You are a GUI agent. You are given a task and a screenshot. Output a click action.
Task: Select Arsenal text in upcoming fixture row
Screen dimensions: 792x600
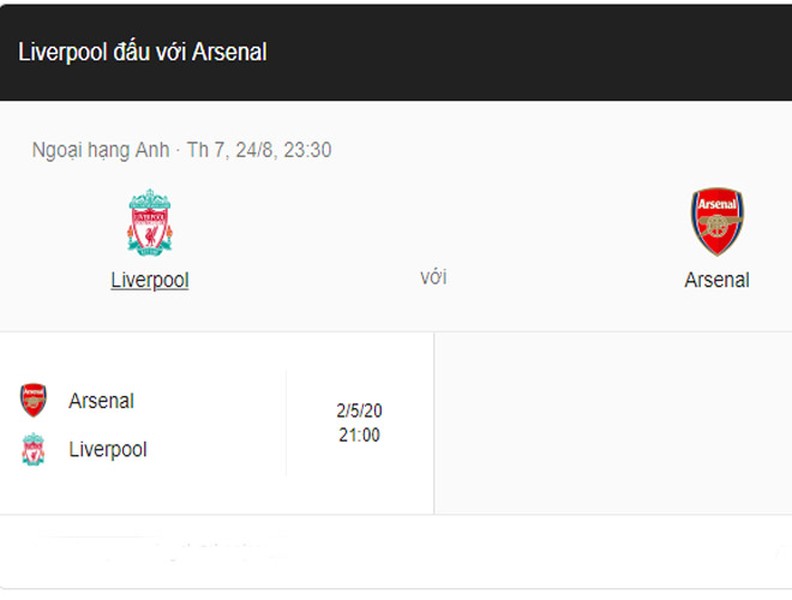coord(101,401)
